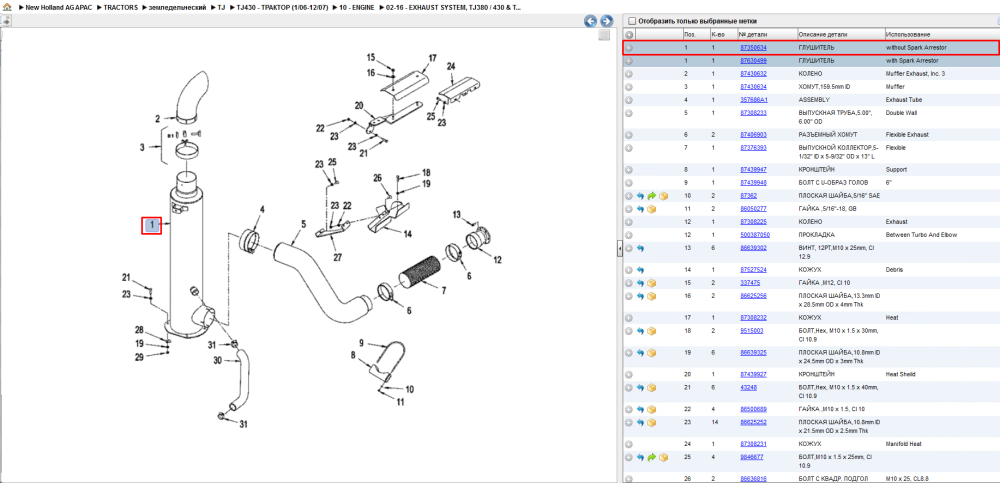The height and width of the screenshot is (483, 1000).
Task: Click add icon for part 87430632 row
Action: point(629,74)
